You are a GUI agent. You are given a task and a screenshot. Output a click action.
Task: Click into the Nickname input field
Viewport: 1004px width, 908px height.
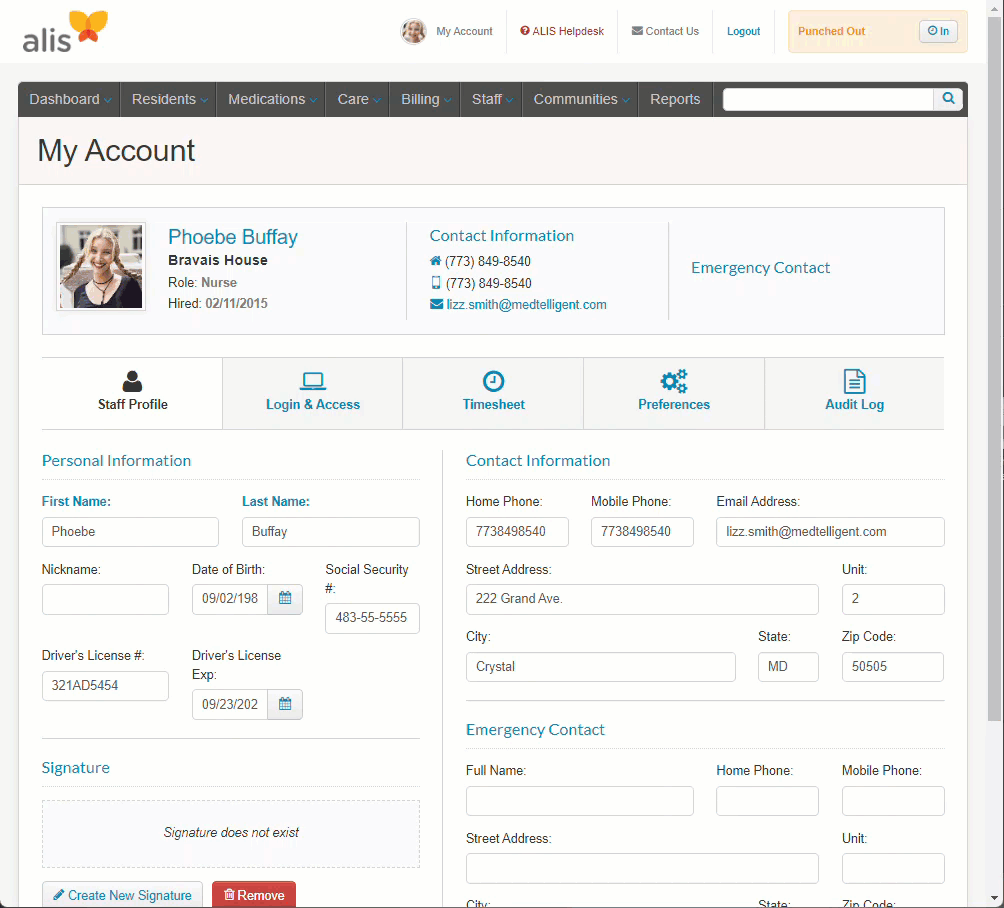point(105,600)
